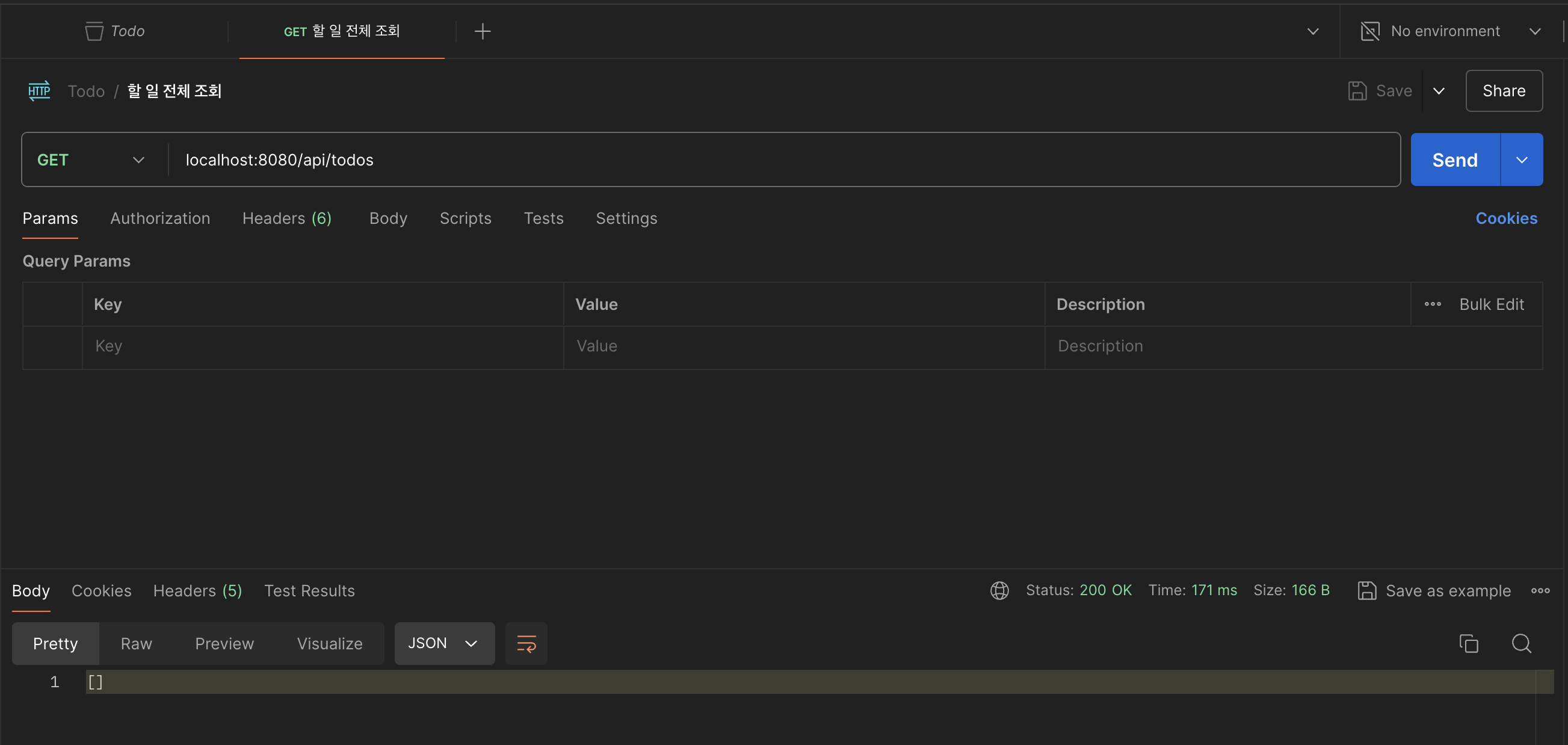Screen dimensions: 1568x745
Task: Click the network globe icon
Action: [999, 590]
